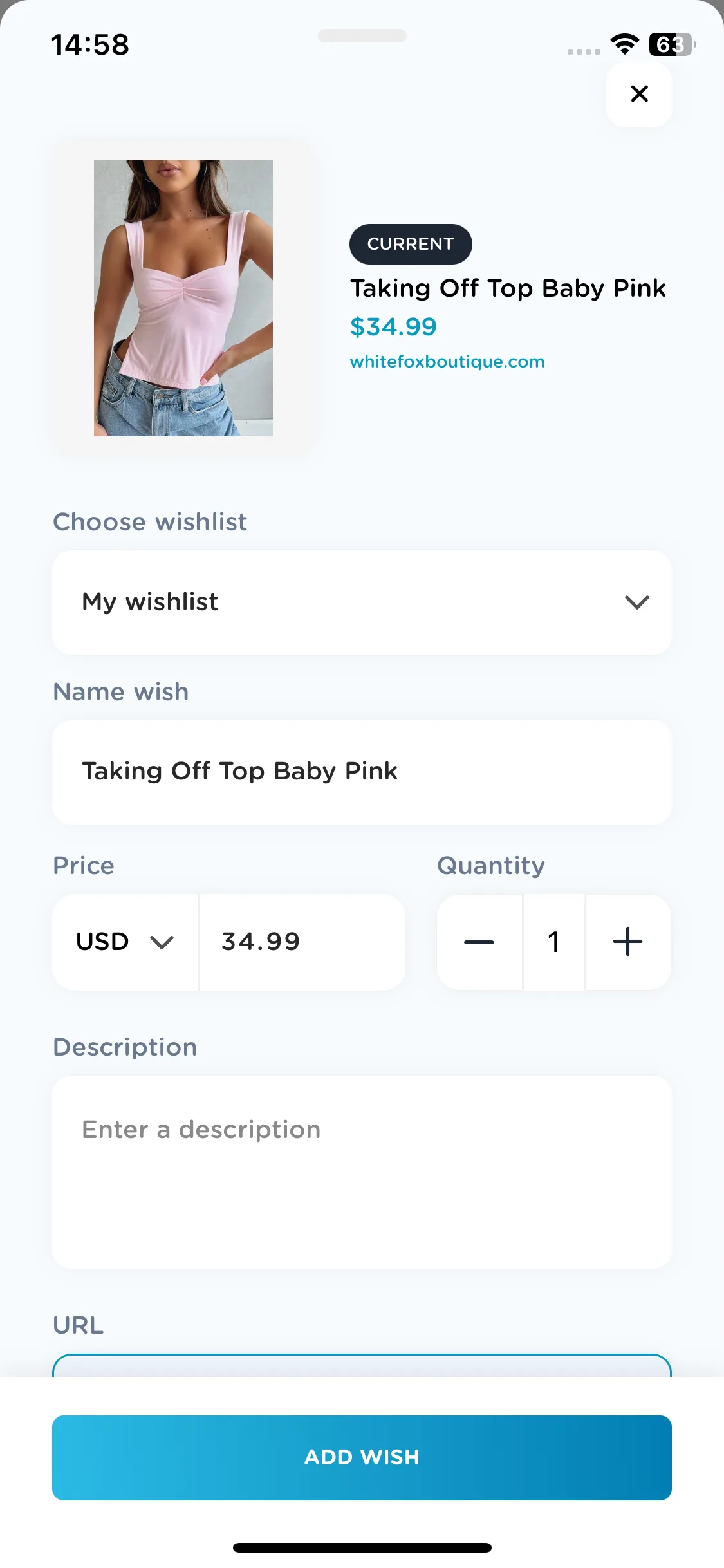Select the URL input field

tap(362, 1365)
